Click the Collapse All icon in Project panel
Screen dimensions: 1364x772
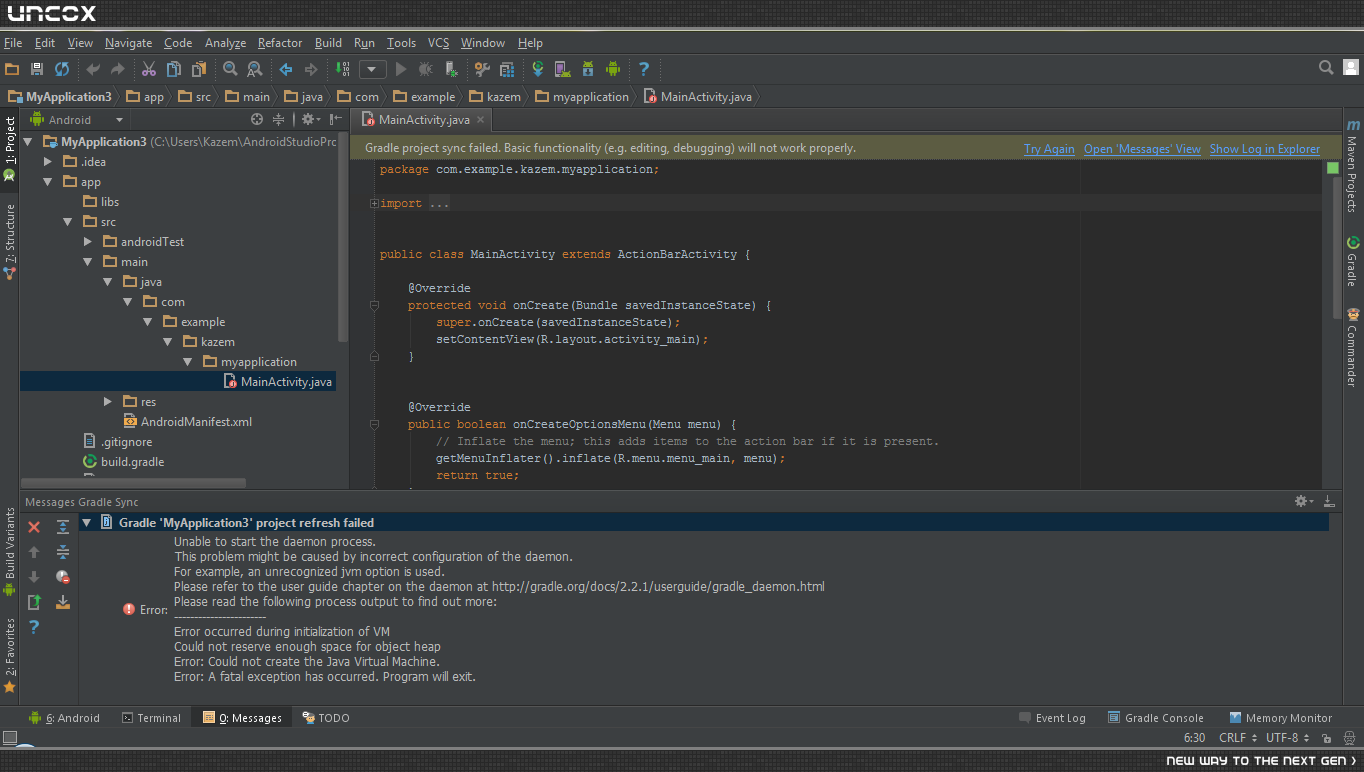(278, 119)
